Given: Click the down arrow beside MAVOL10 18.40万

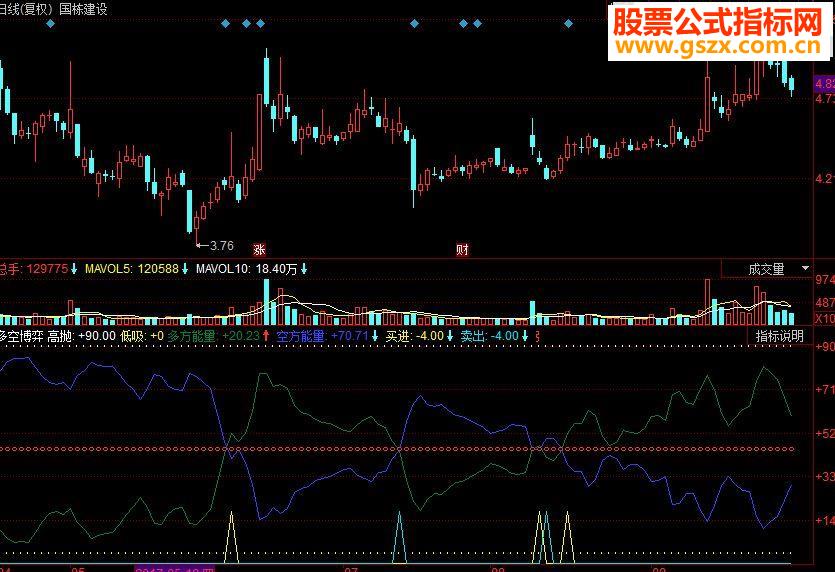Looking at the screenshot, I should pos(304,269).
